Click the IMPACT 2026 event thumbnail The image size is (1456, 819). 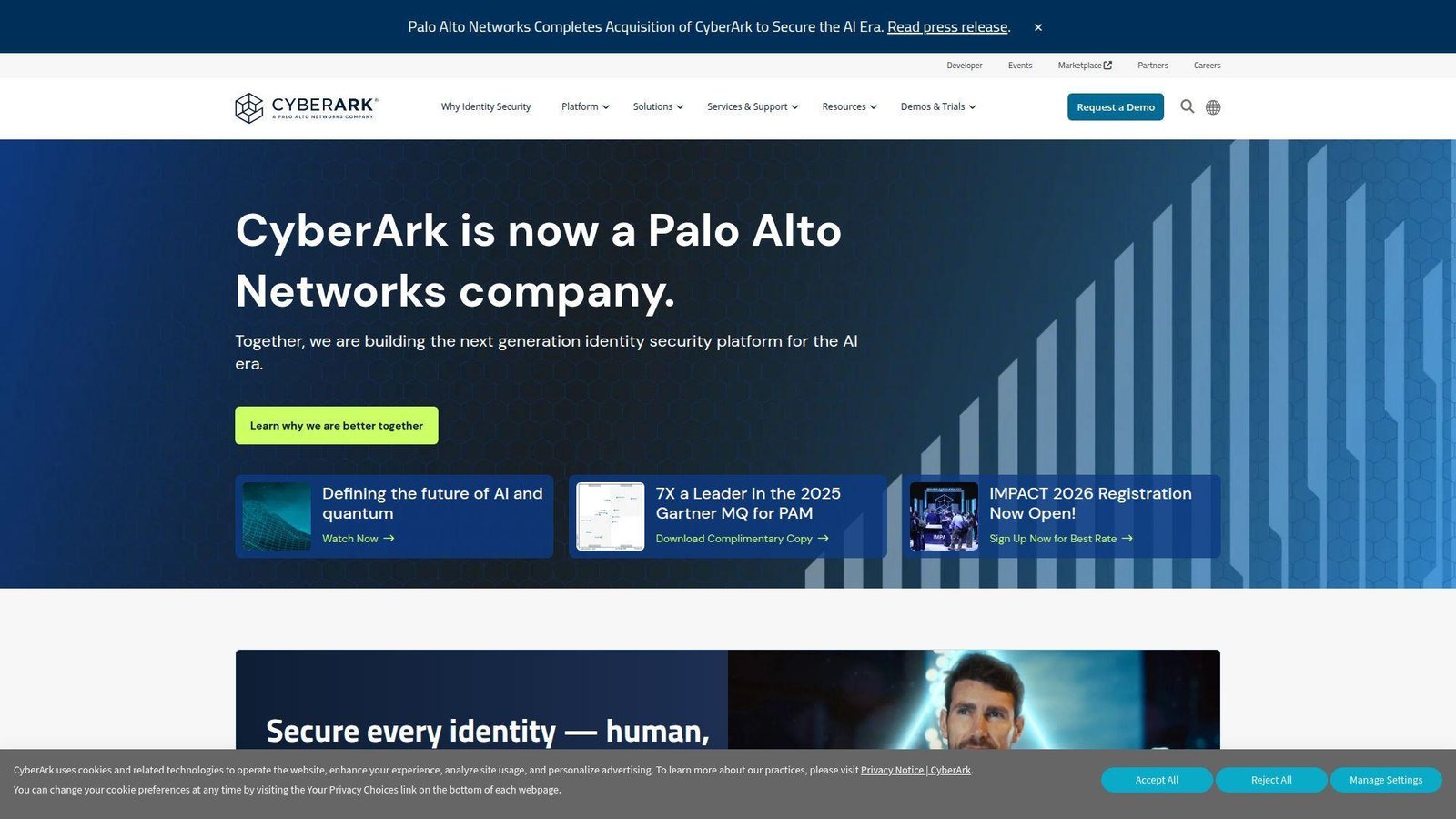[944, 516]
